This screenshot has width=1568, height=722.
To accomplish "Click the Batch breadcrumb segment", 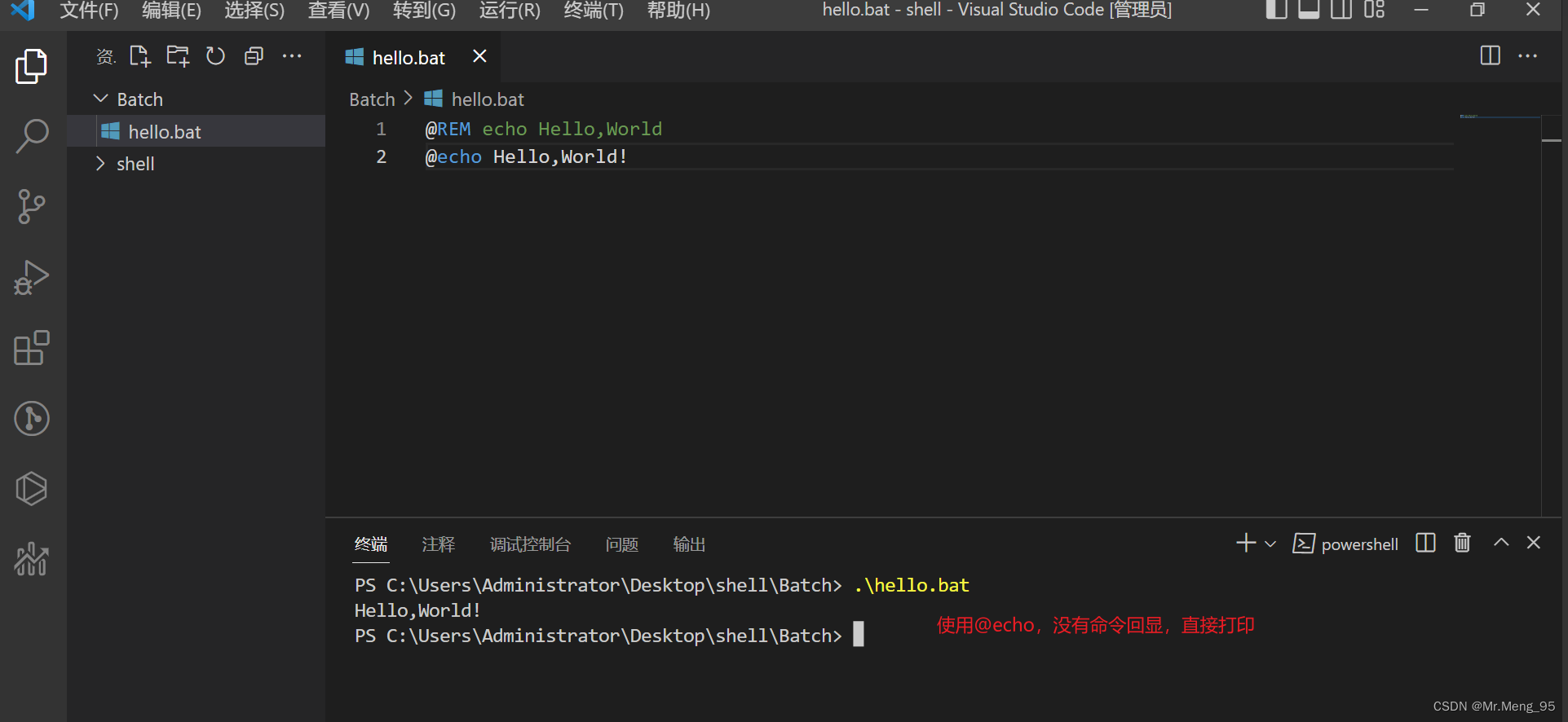I will click(372, 99).
